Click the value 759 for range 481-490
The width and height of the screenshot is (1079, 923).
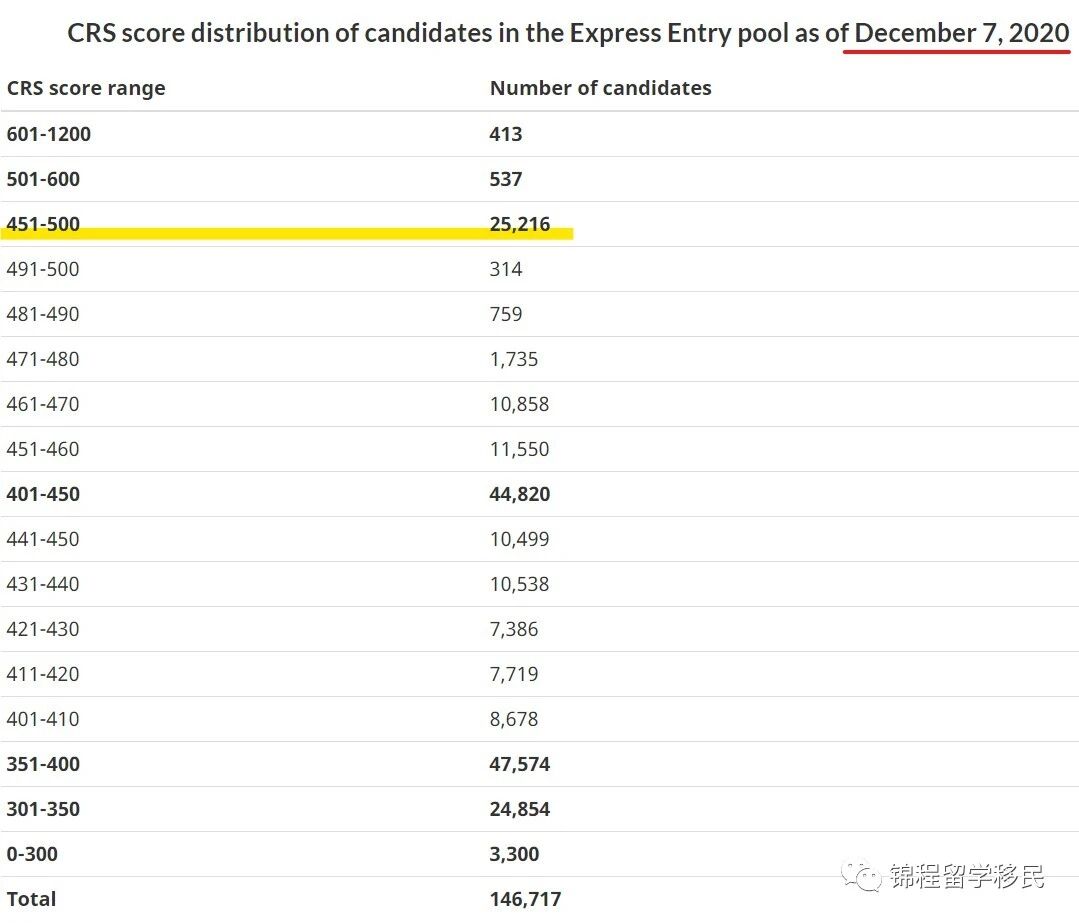[506, 314]
